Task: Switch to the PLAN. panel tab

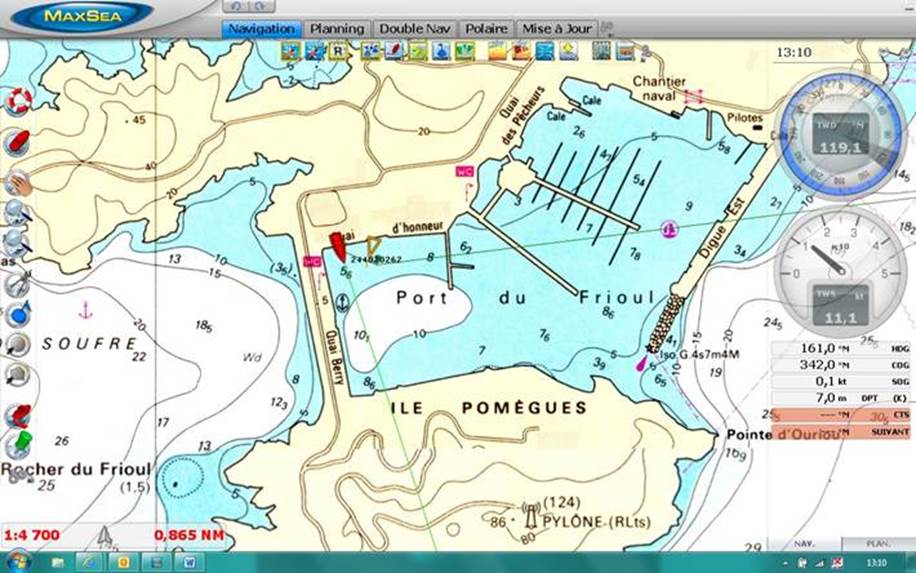Action: 877,543
